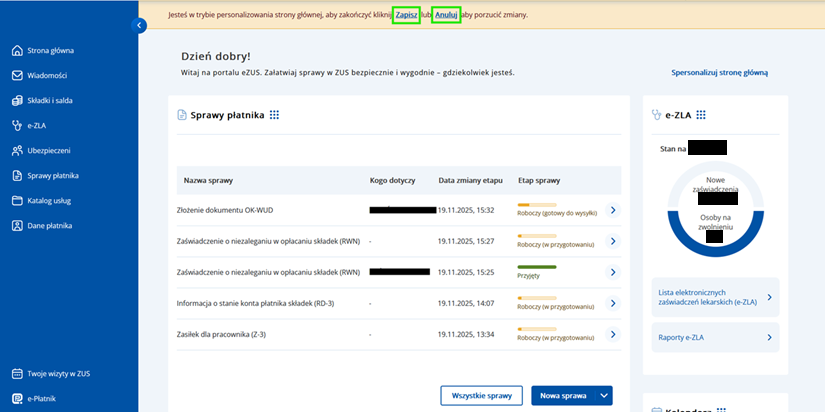Click Anuluj to discard changes
825x412 pixels.
coord(446,16)
